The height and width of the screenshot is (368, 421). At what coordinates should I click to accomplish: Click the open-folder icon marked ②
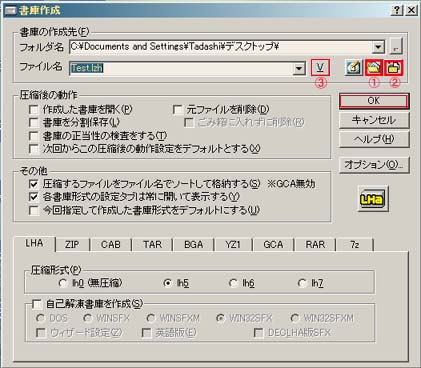394,68
